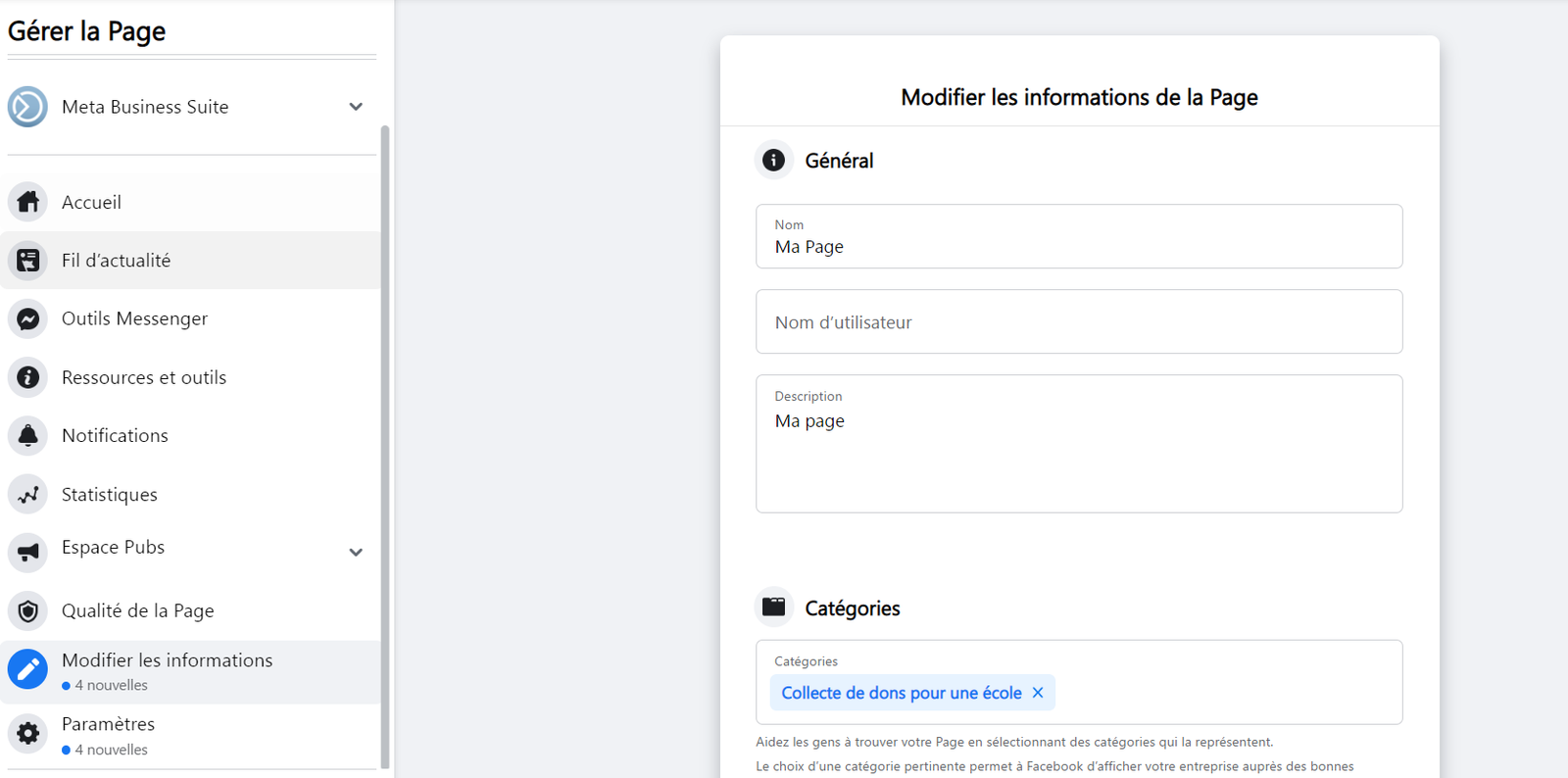Screen dimensions: 1568x778
Task: Open the Notifications bell icon
Action: click(28, 436)
